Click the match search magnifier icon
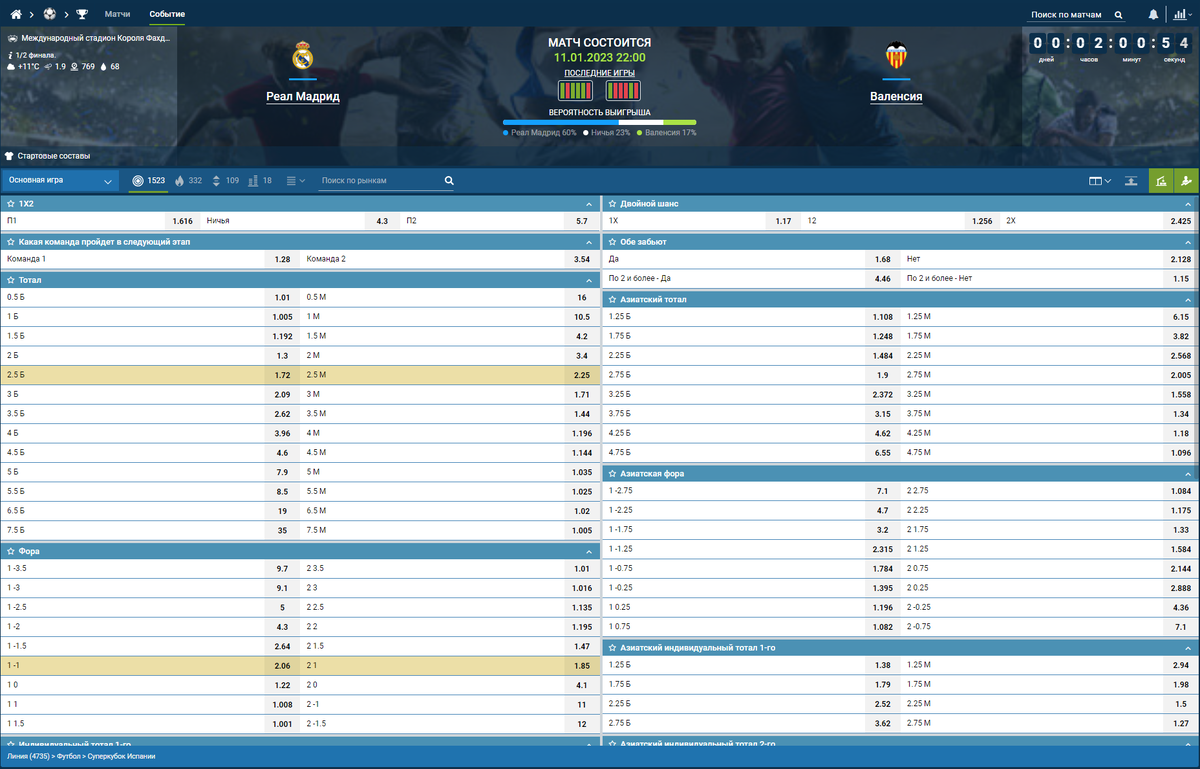The height and width of the screenshot is (769, 1200). click(x=1118, y=15)
